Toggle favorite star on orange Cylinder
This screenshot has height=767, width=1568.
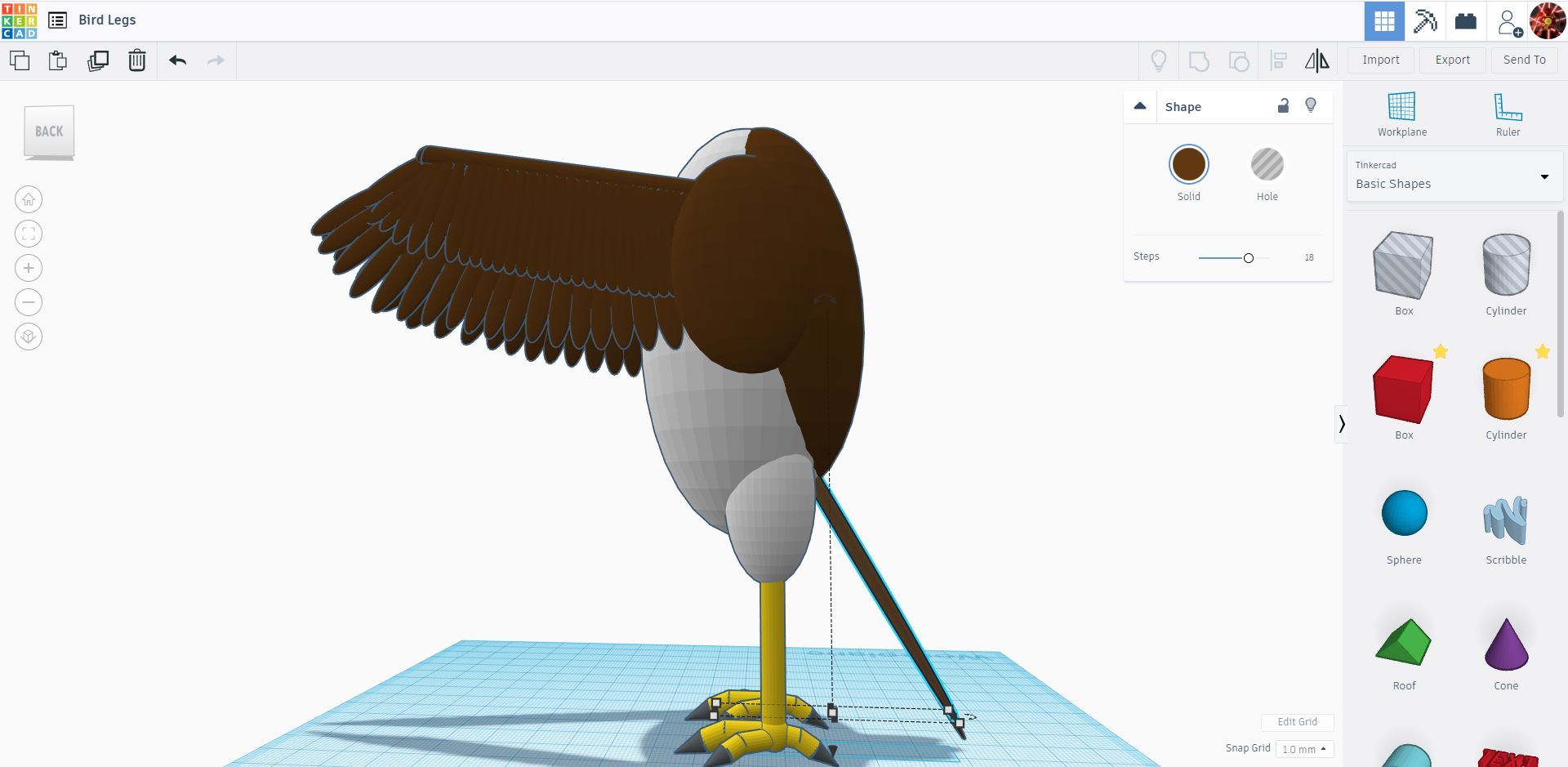coord(1542,352)
